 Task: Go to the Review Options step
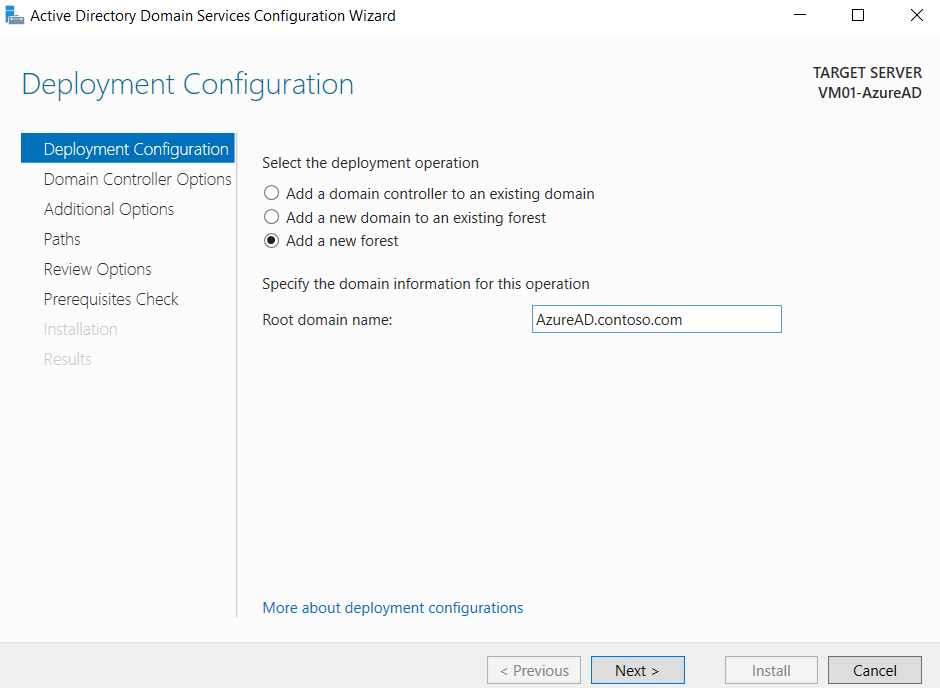pyautogui.click(x=97, y=269)
